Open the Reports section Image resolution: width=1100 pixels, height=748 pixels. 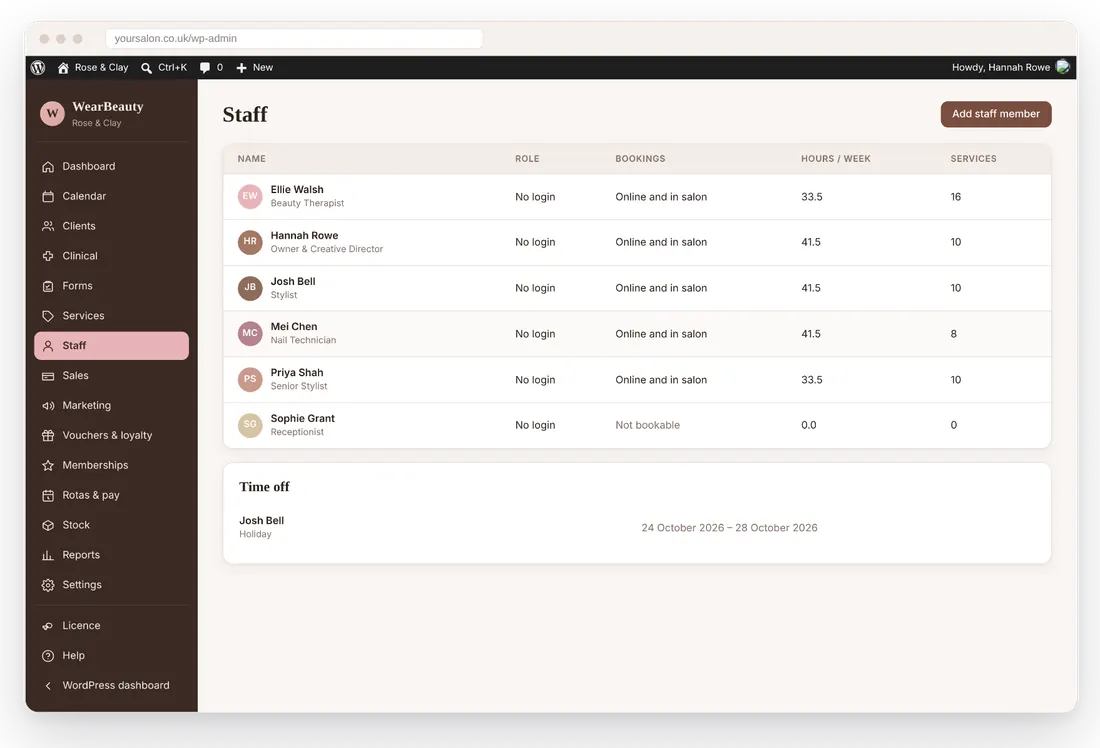coord(112,555)
